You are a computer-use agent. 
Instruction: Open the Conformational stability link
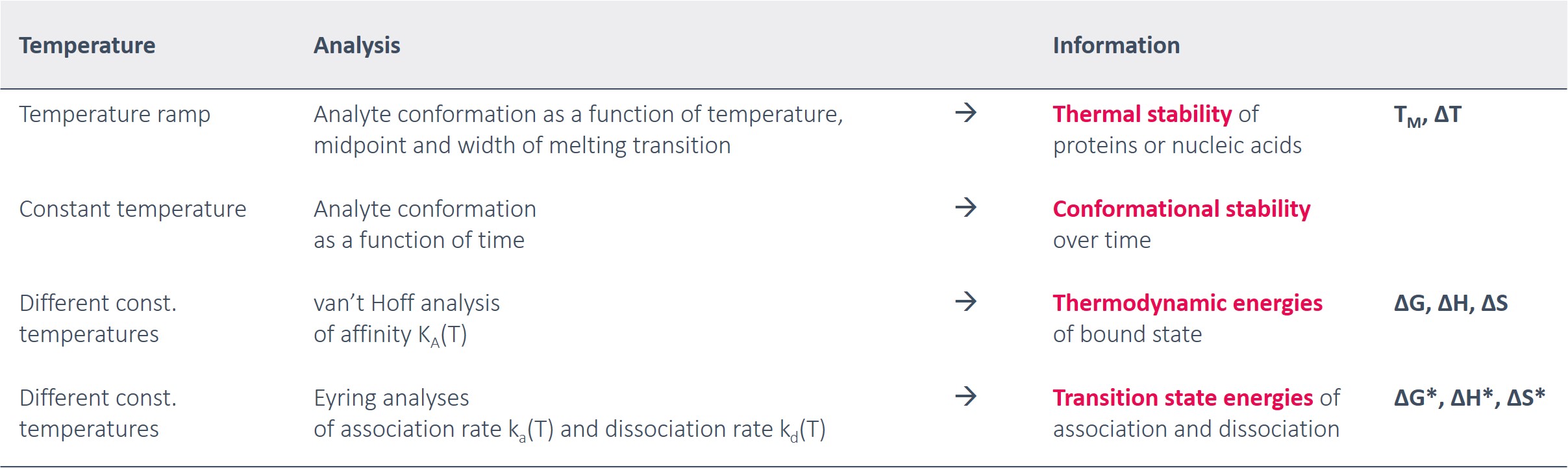pyautogui.click(x=1181, y=209)
